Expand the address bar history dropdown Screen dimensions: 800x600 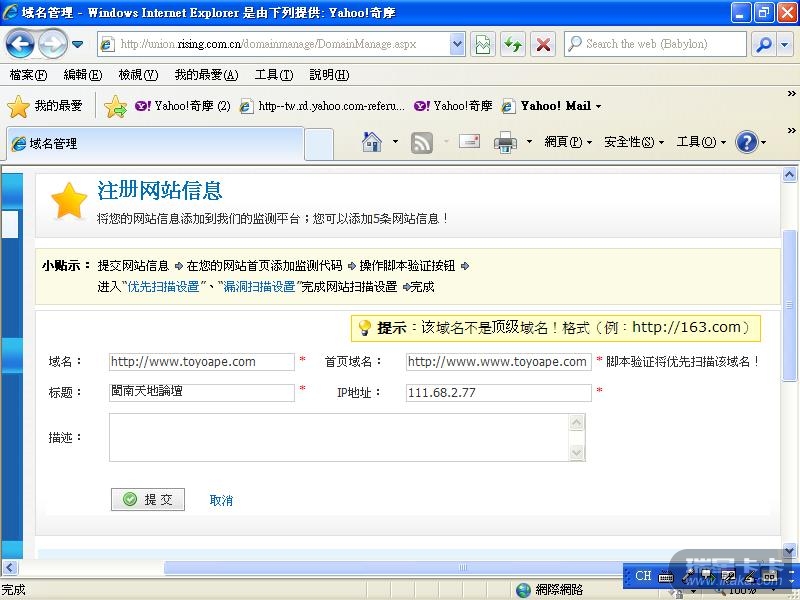[x=458, y=44]
